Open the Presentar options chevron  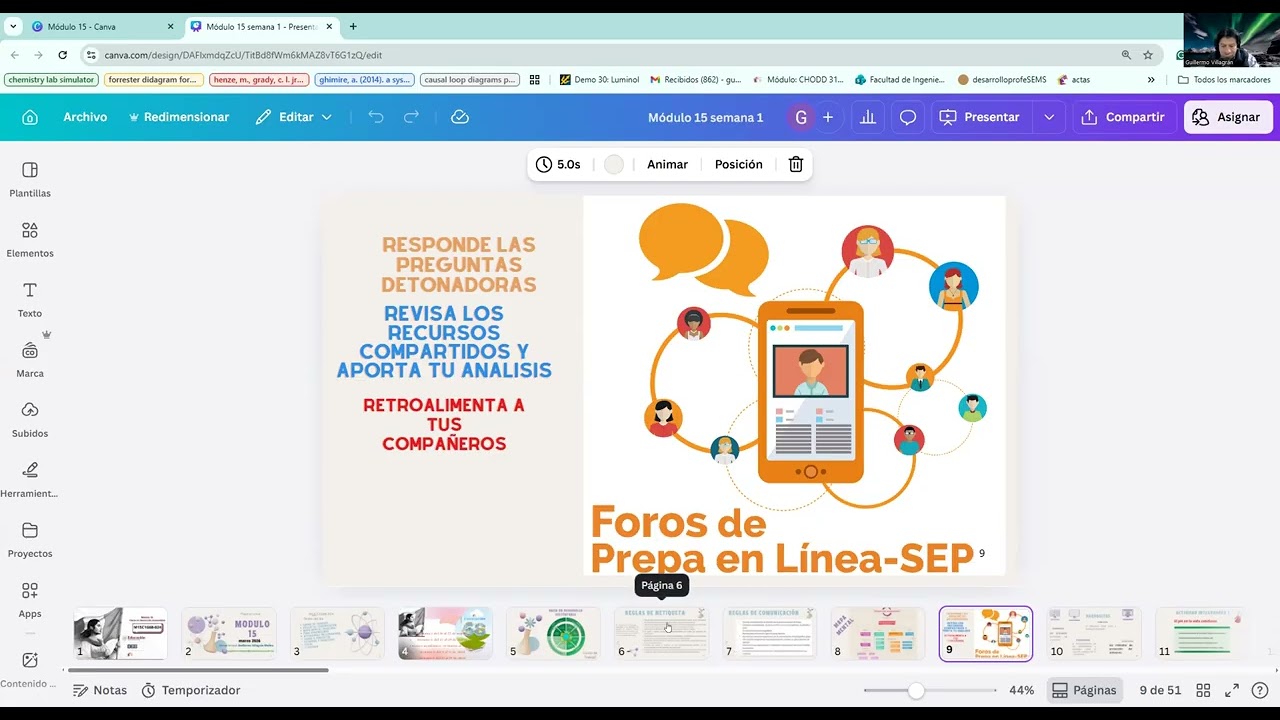click(x=1049, y=117)
